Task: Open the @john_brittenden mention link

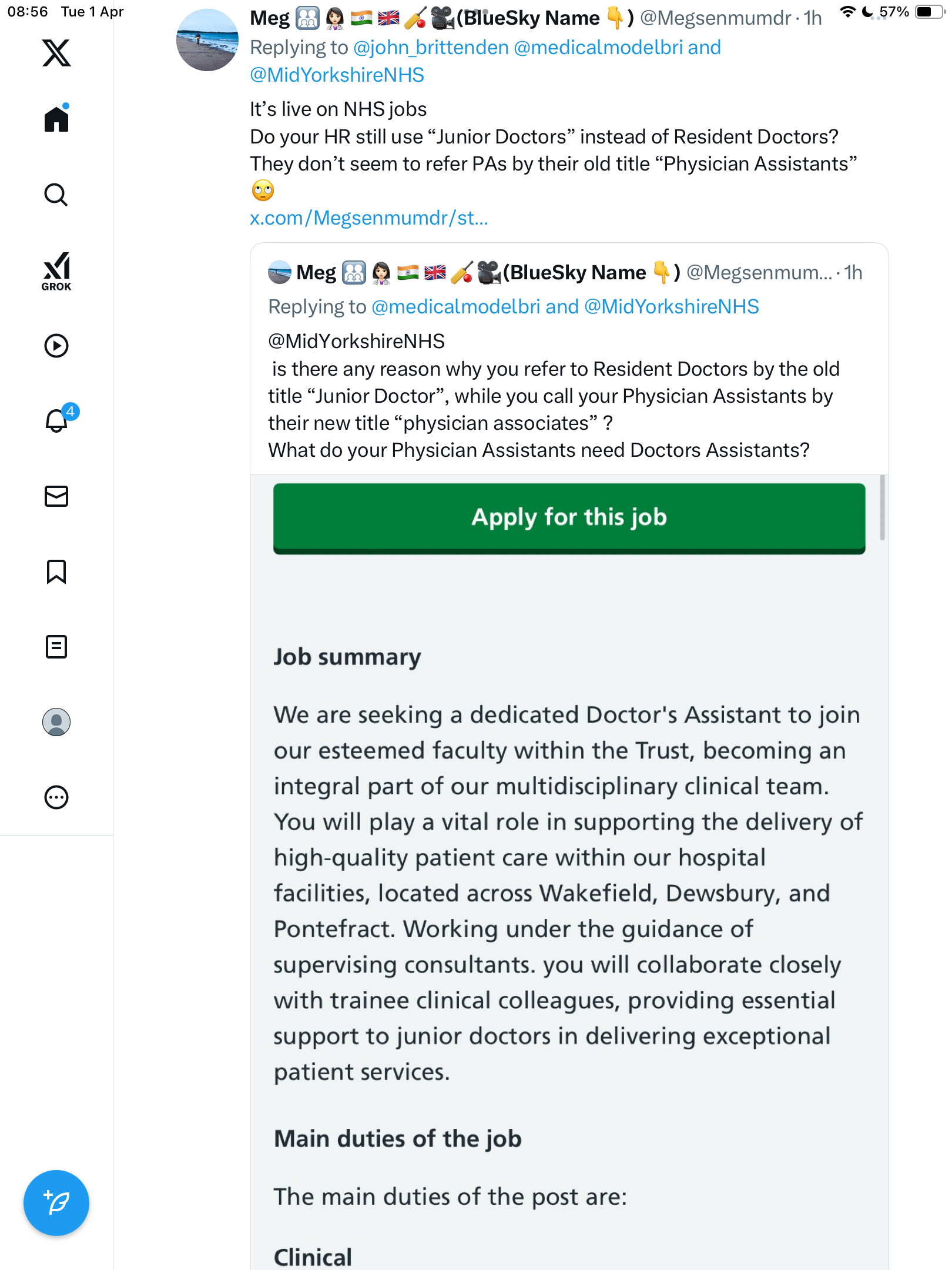Action: coord(431,47)
